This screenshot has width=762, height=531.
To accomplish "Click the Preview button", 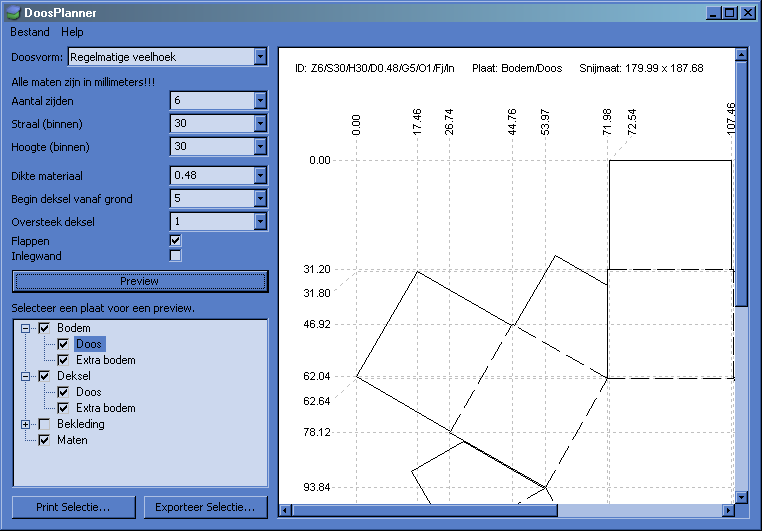I will pyautogui.click(x=139, y=281).
